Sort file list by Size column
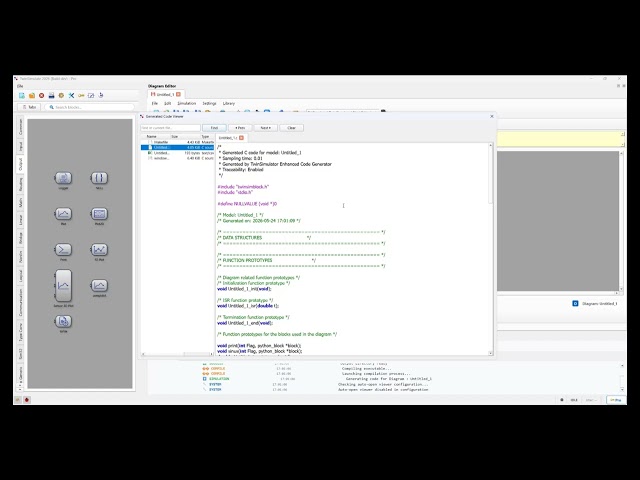The height and width of the screenshot is (480, 640). [185, 136]
